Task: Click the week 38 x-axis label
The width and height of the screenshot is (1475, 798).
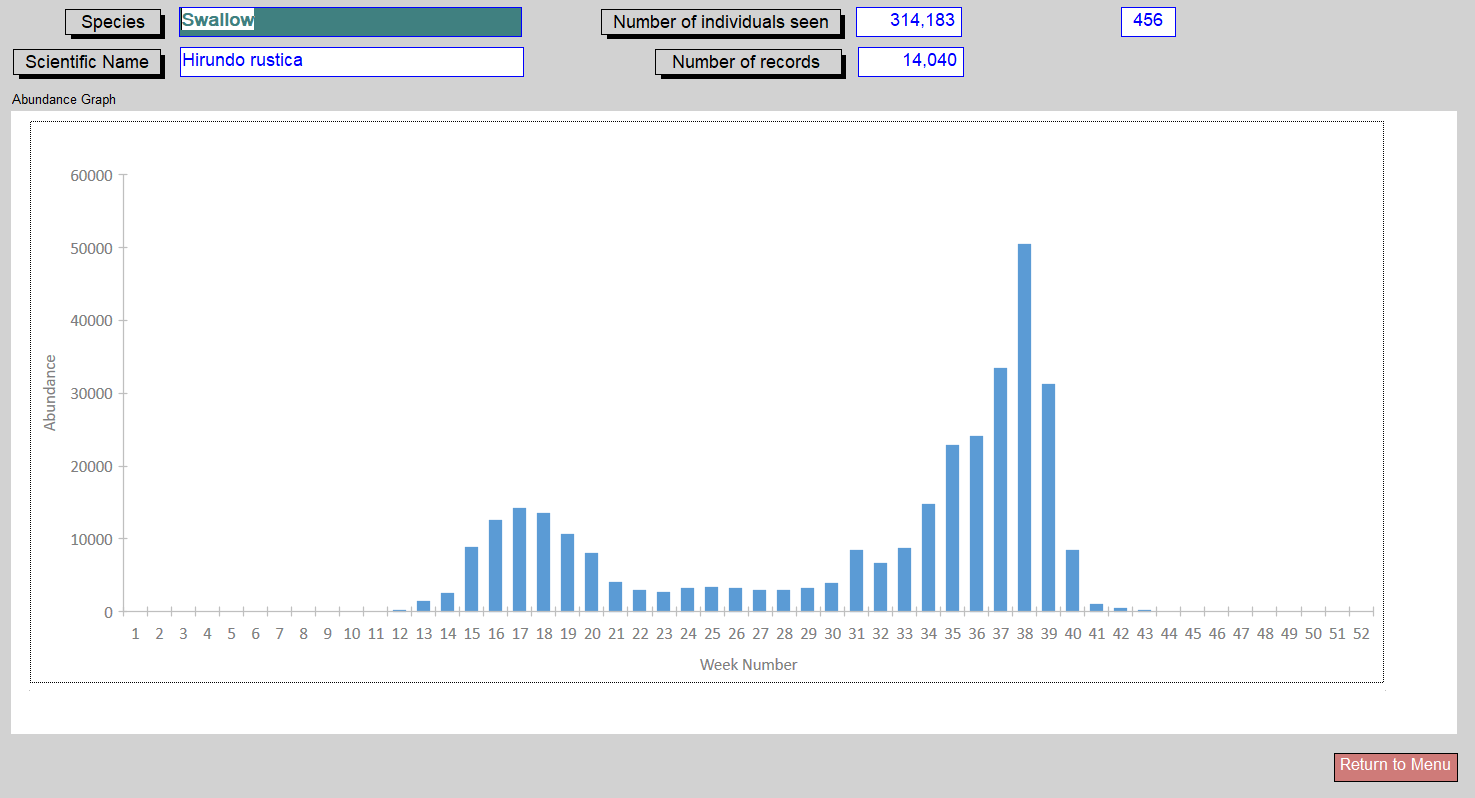Action: [x=1024, y=634]
